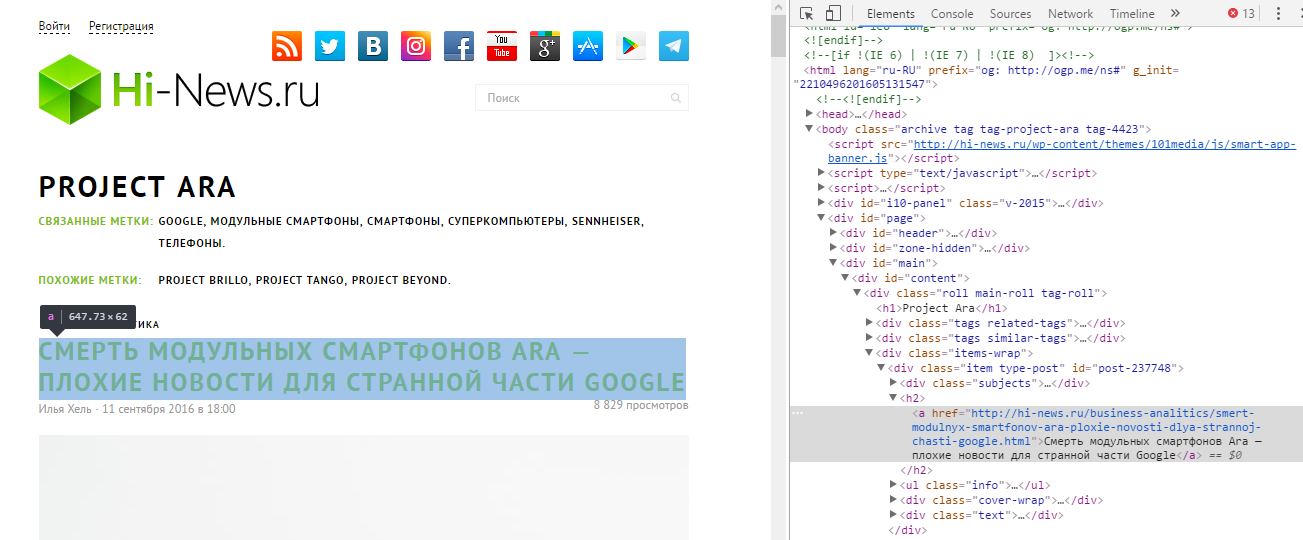Open the SENNHEISER tag link
The image size is (1303, 540).
607,221
